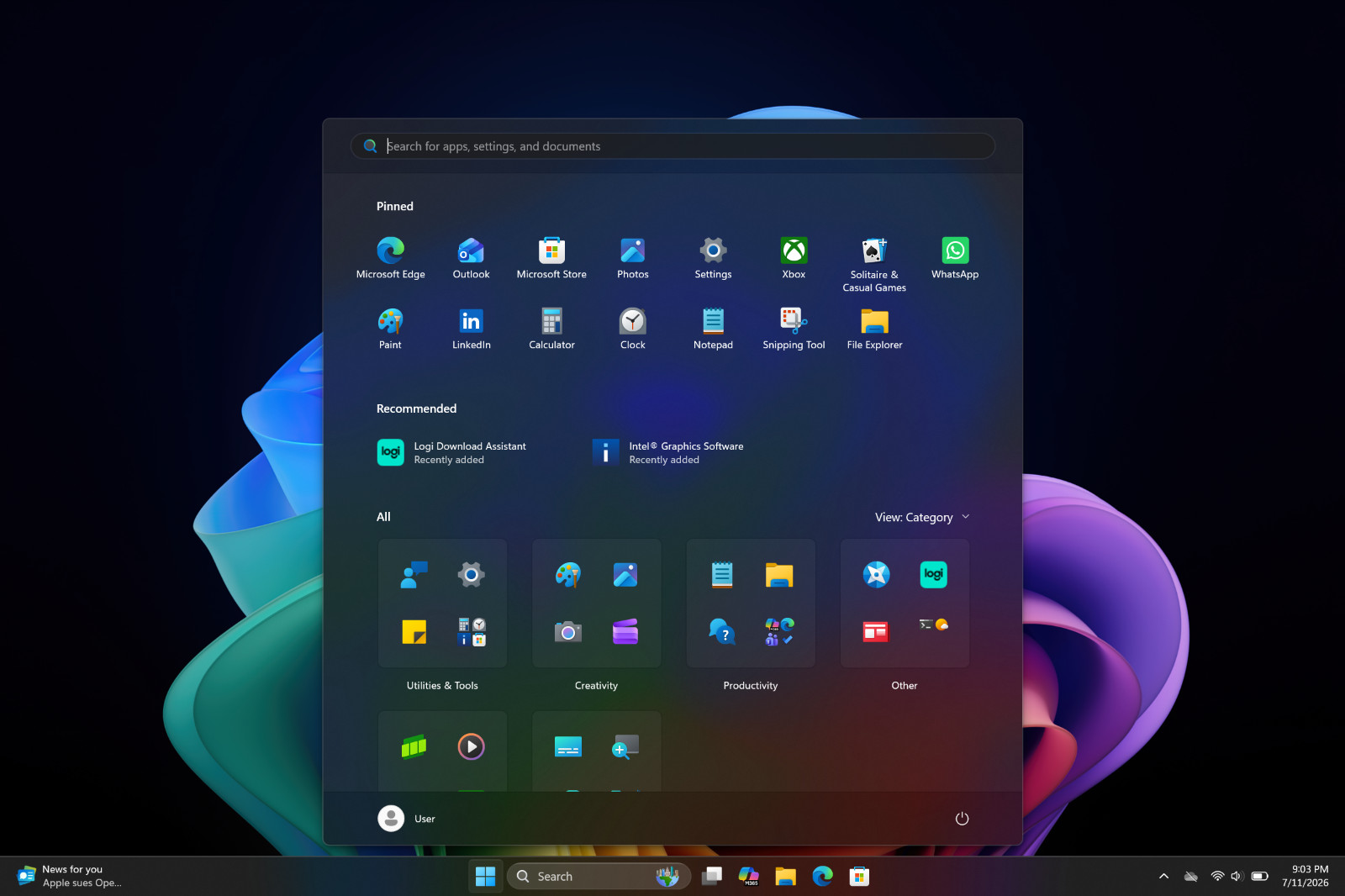Expand more apps cluster in Productivity group
The height and width of the screenshot is (896, 1345).
pyautogui.click(x=779, y=632)
